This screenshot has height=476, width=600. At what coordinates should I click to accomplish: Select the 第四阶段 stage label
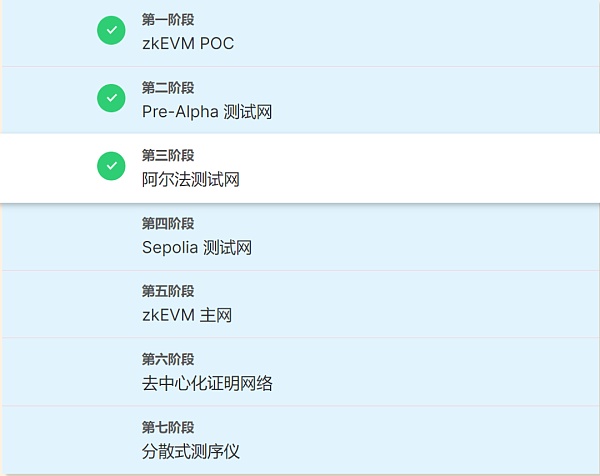coord(168,224)
